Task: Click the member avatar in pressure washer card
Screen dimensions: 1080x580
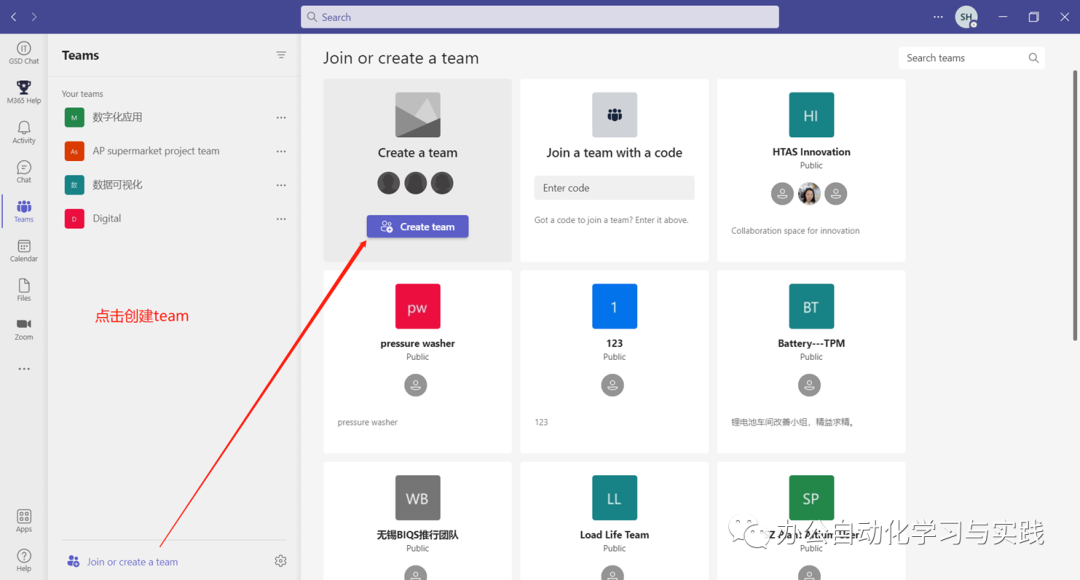Action: [x=415, y=385]
